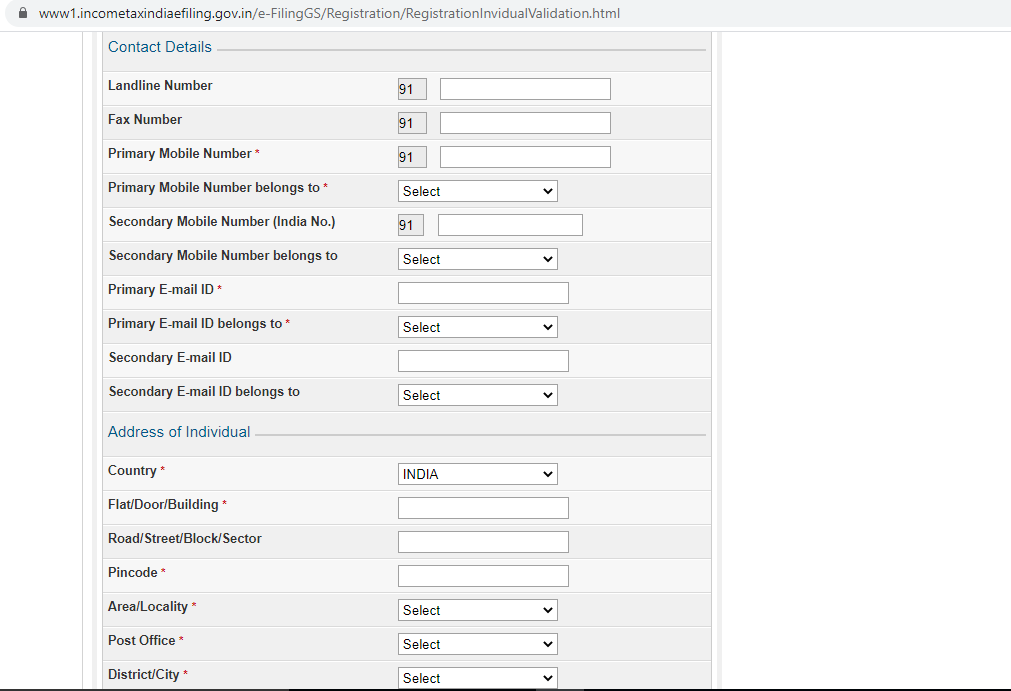Click the Primary Mobile Number belongs to label
The height and width of the screenshot is (691, 1011).
214,188
